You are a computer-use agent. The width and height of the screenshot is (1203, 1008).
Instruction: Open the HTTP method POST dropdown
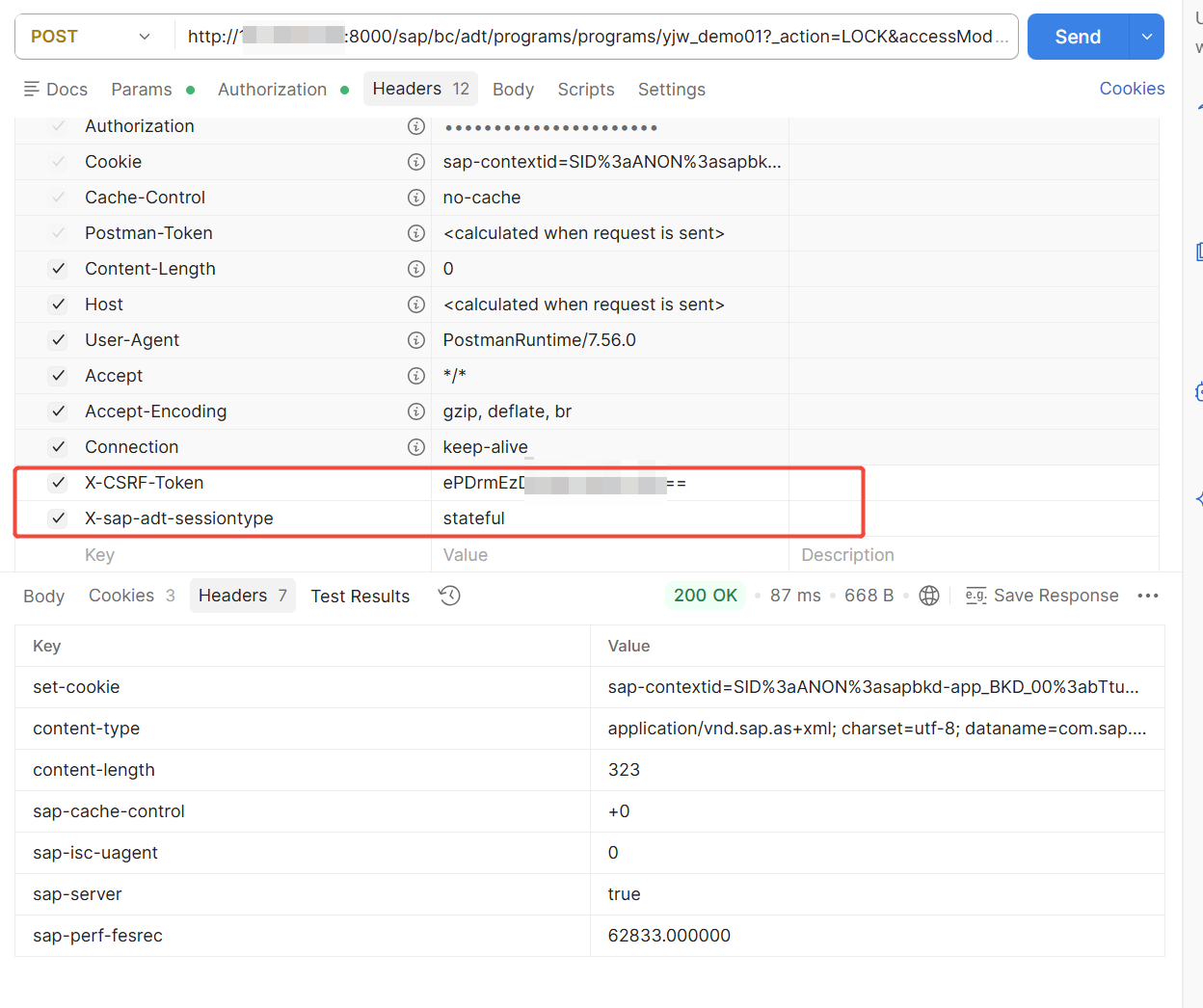pyautogui.click(x=94, y=37)
